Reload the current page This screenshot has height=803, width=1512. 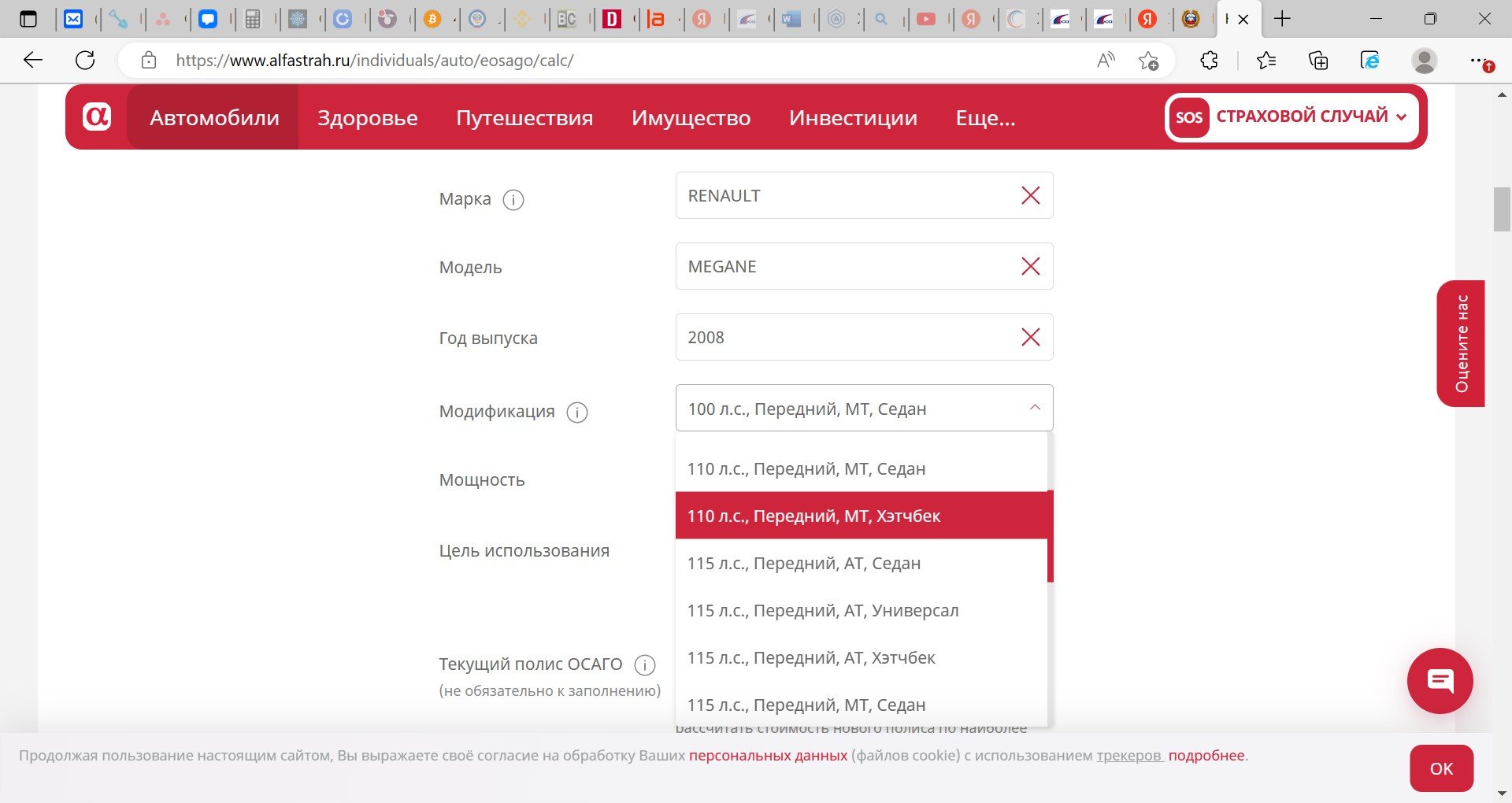85,60
